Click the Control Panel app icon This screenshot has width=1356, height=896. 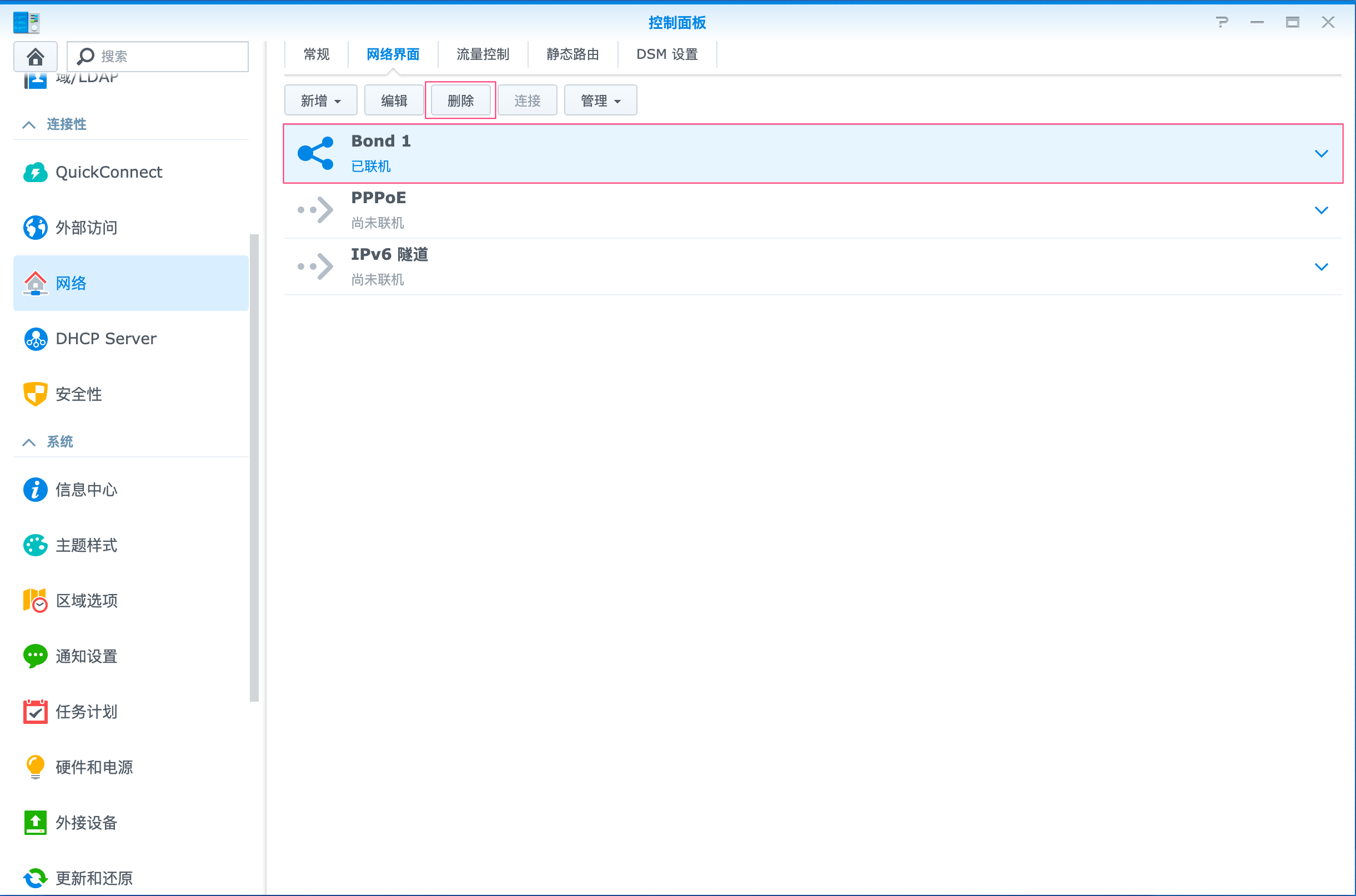[26, 22]
